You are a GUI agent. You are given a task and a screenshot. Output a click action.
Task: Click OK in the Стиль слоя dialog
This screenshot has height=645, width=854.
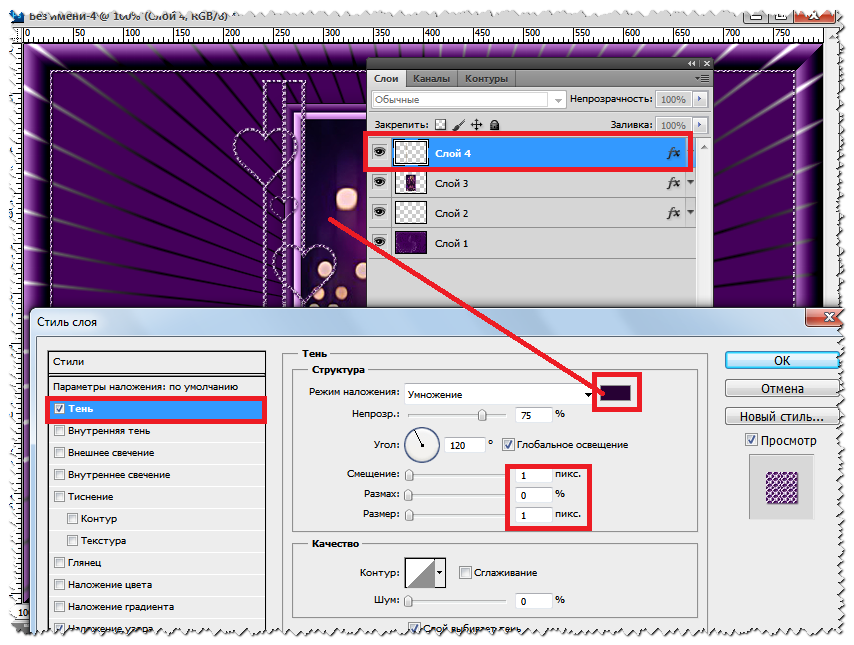click(782, 361)
